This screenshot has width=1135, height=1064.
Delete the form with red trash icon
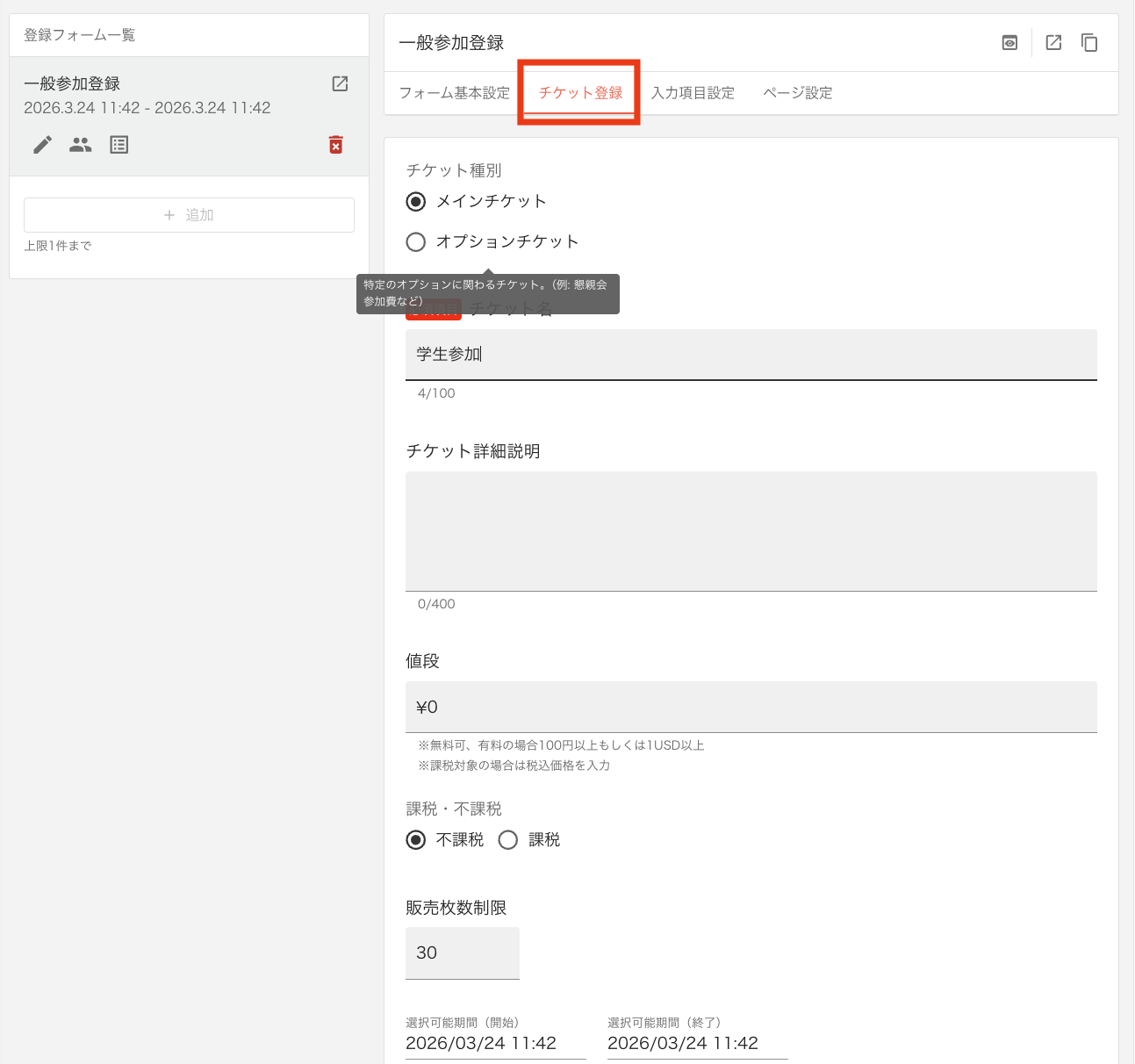(x=335, y=145)
